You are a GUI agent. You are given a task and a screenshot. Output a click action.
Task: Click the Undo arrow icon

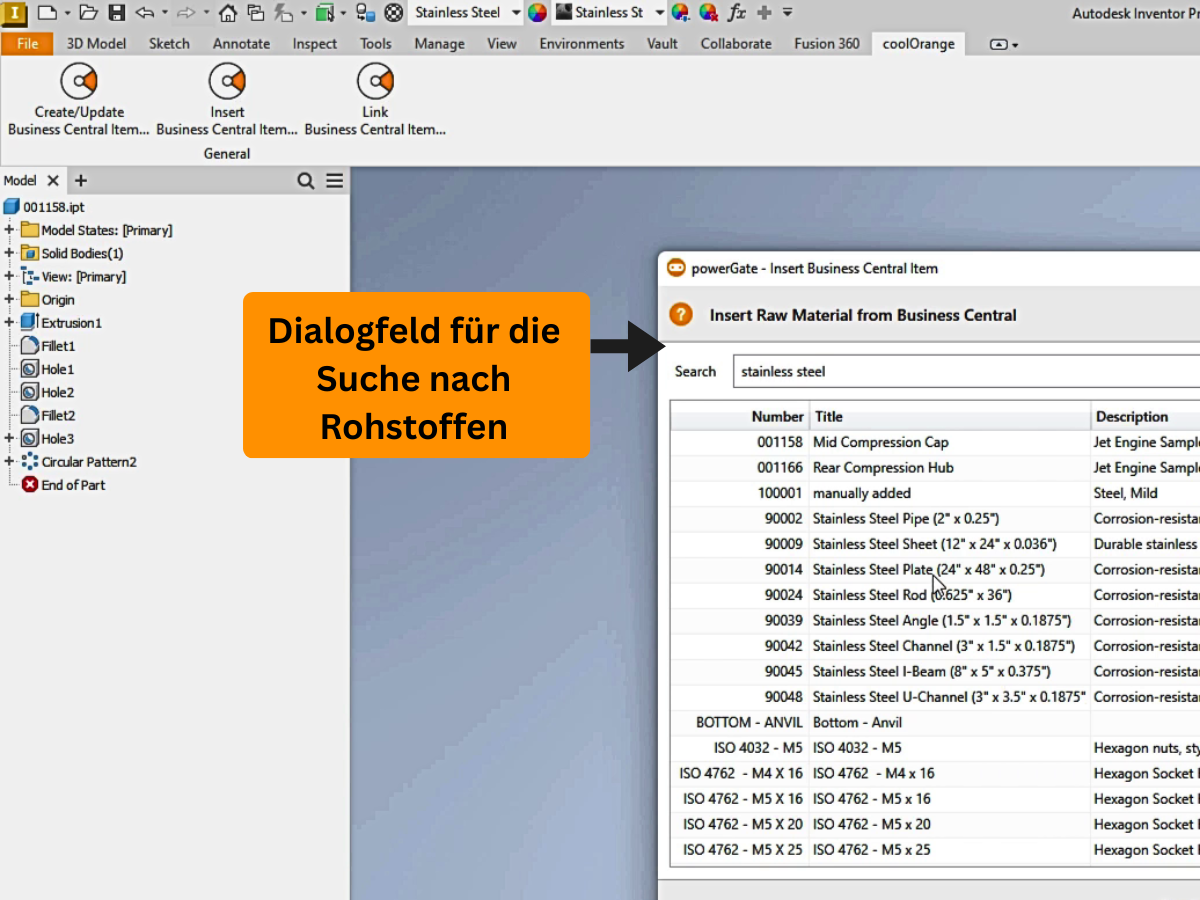tap(145, 13)
